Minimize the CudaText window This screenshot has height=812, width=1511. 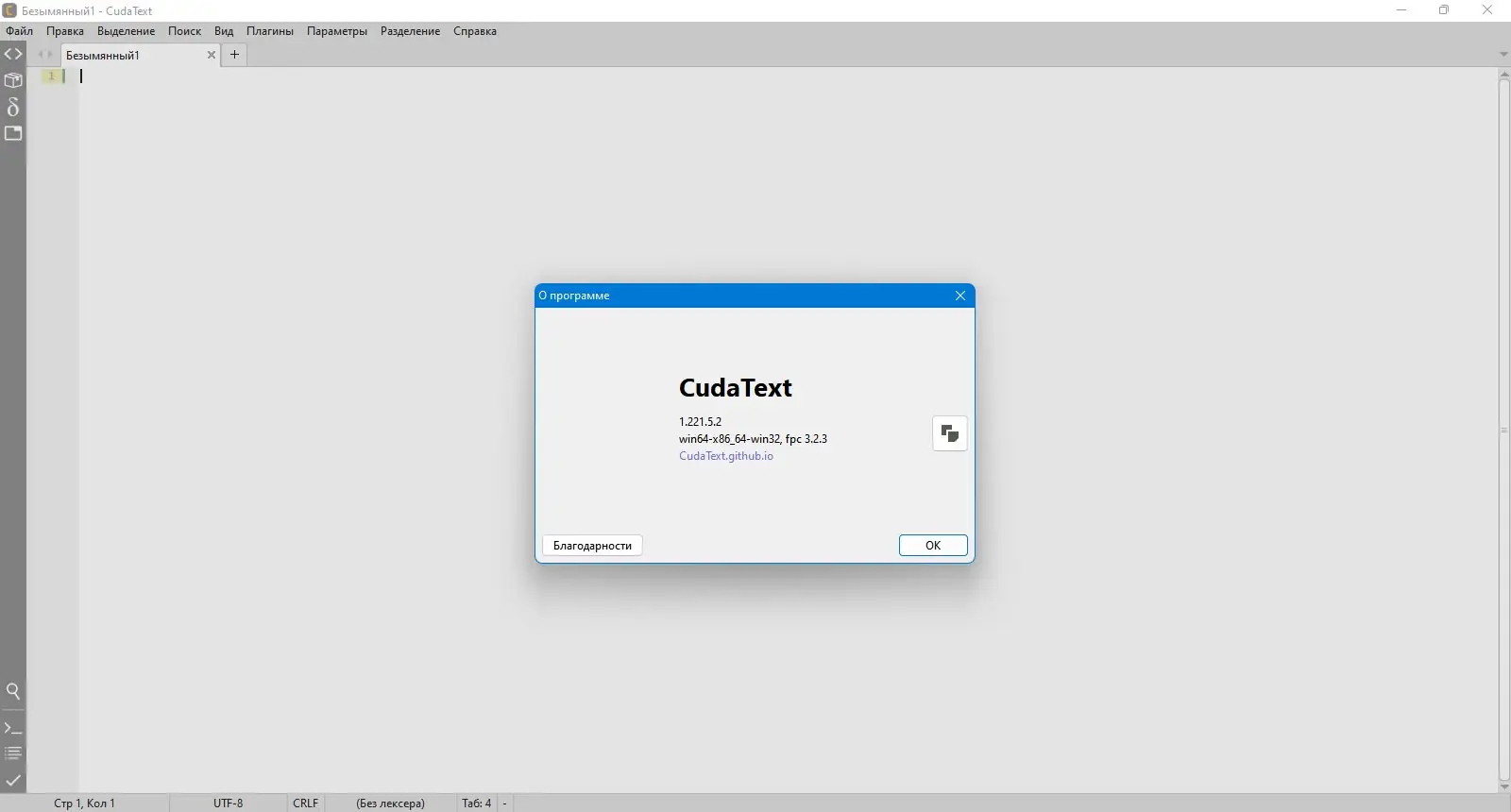[x=1401, y=10]
